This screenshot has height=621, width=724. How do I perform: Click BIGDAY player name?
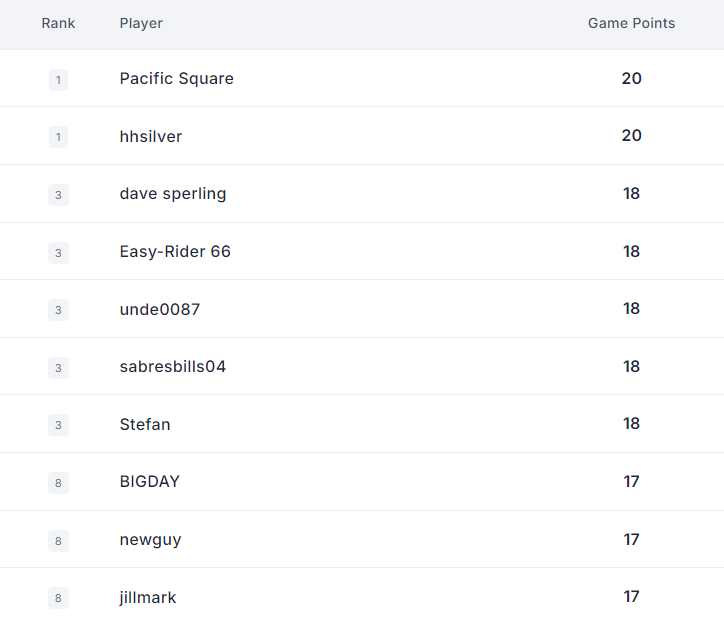[150, 482]
